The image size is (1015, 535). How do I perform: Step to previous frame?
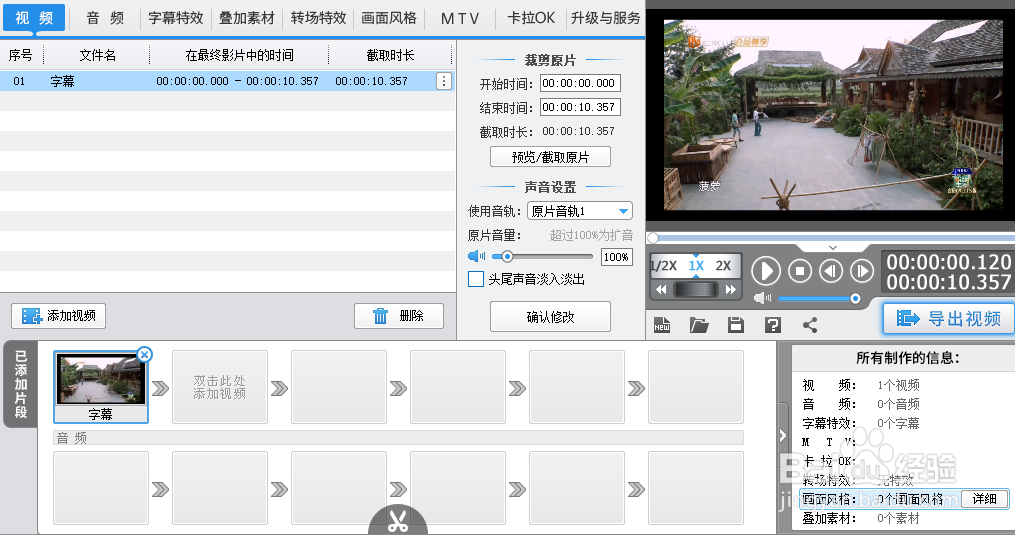(831, 271)
